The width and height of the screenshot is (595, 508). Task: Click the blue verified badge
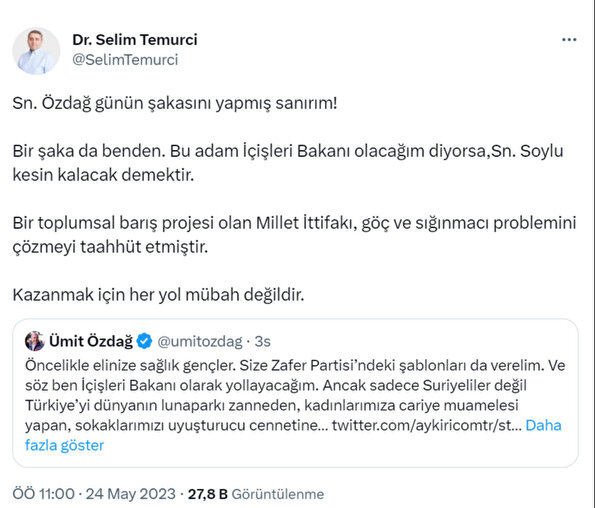pyautogui.click(x=145, y=341)
